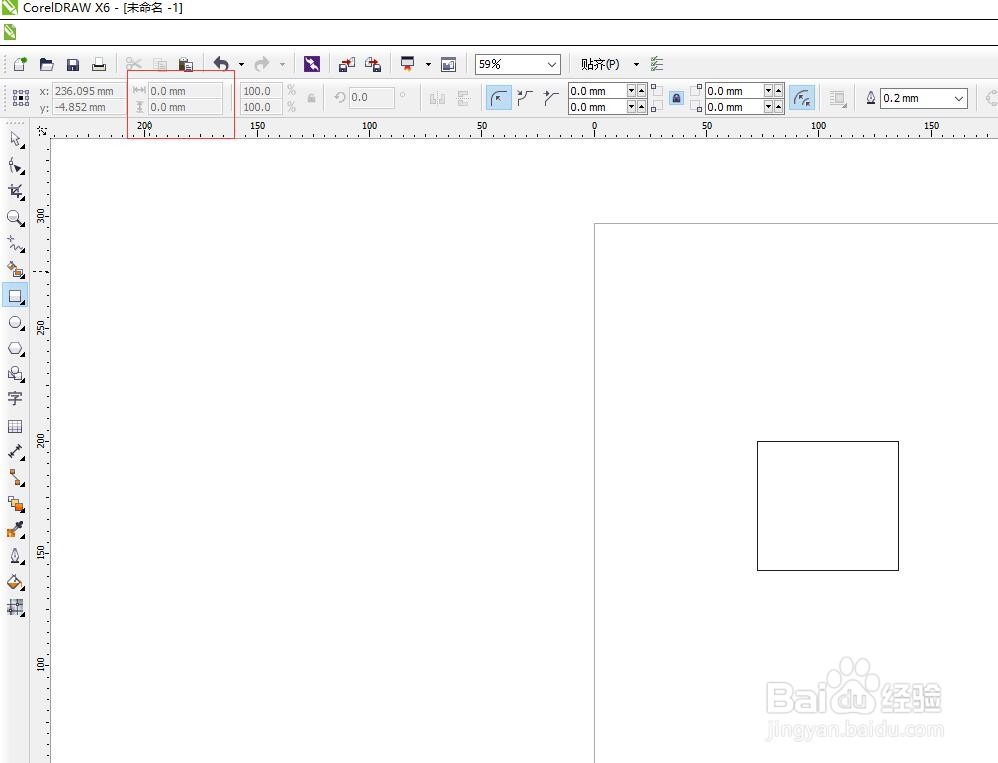Viewport: 998px width, 763px height.
Task: Select the Pick tool
Action: (x=16, y=139)
